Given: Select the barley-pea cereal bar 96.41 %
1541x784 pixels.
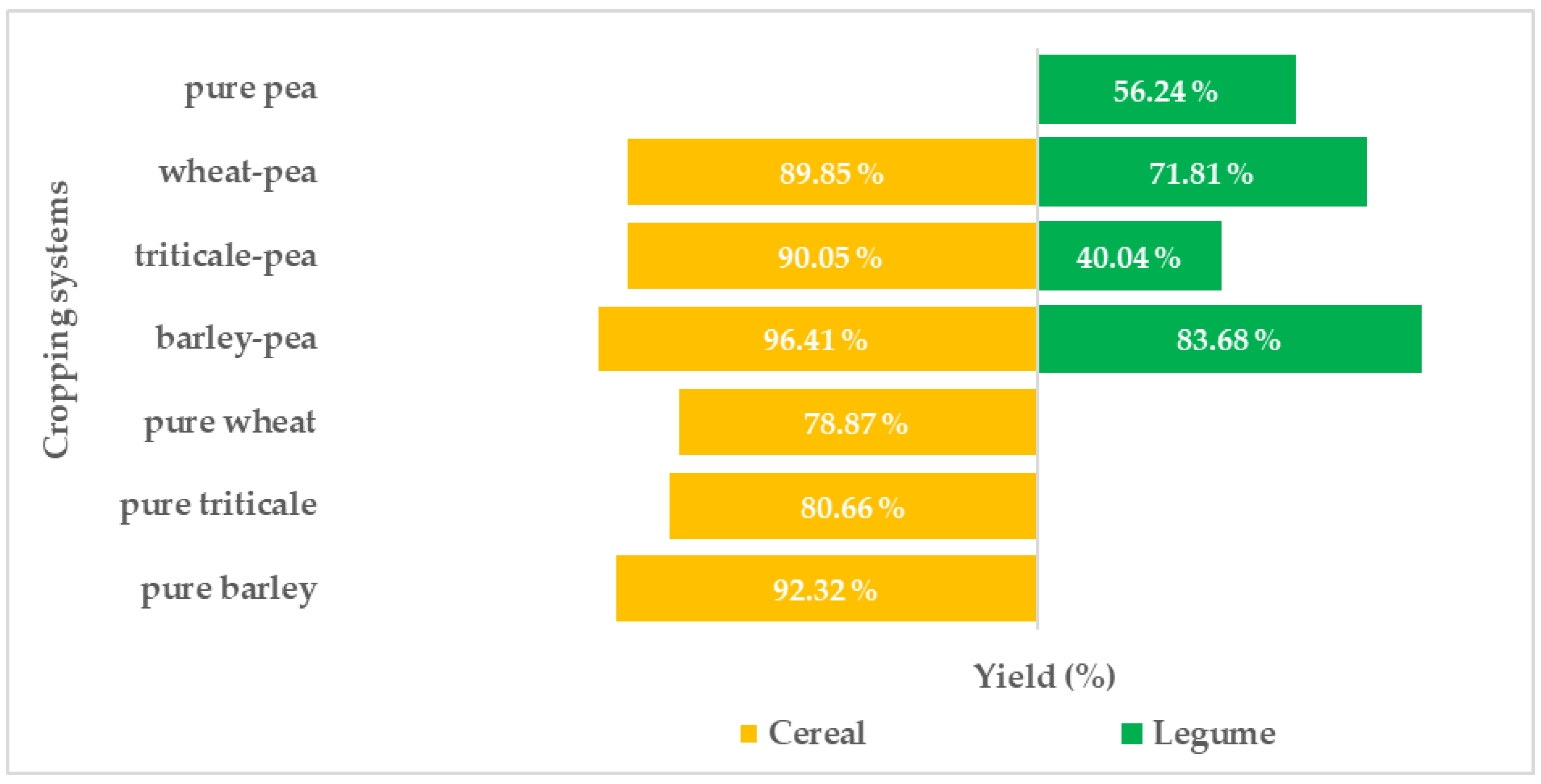Looking at the screenshot, I should (817, 339).
